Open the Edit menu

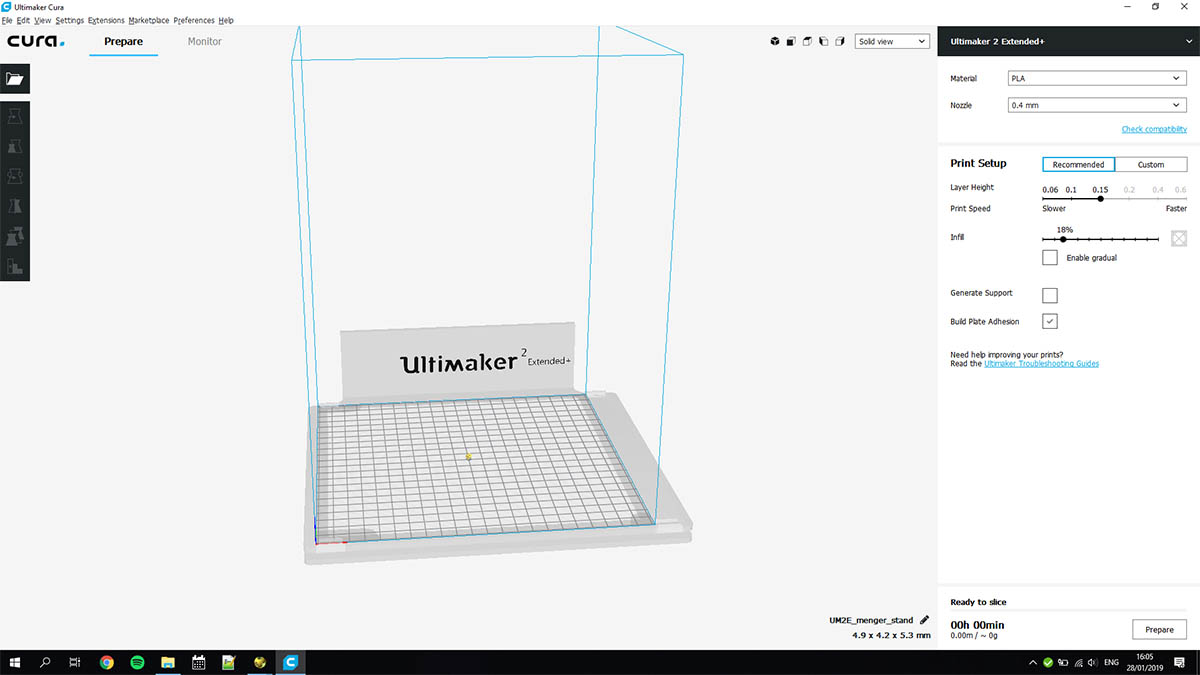(23, 20)
